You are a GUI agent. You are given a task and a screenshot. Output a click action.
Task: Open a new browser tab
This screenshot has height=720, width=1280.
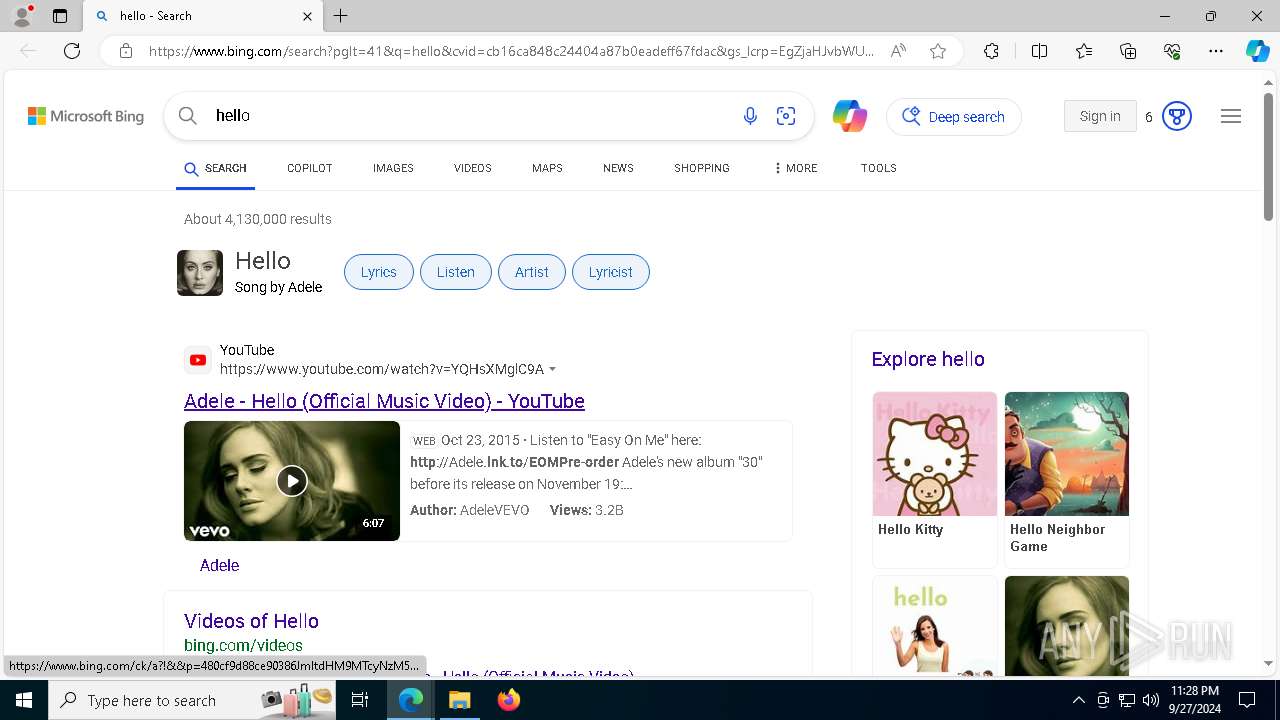tap(341, 16)
